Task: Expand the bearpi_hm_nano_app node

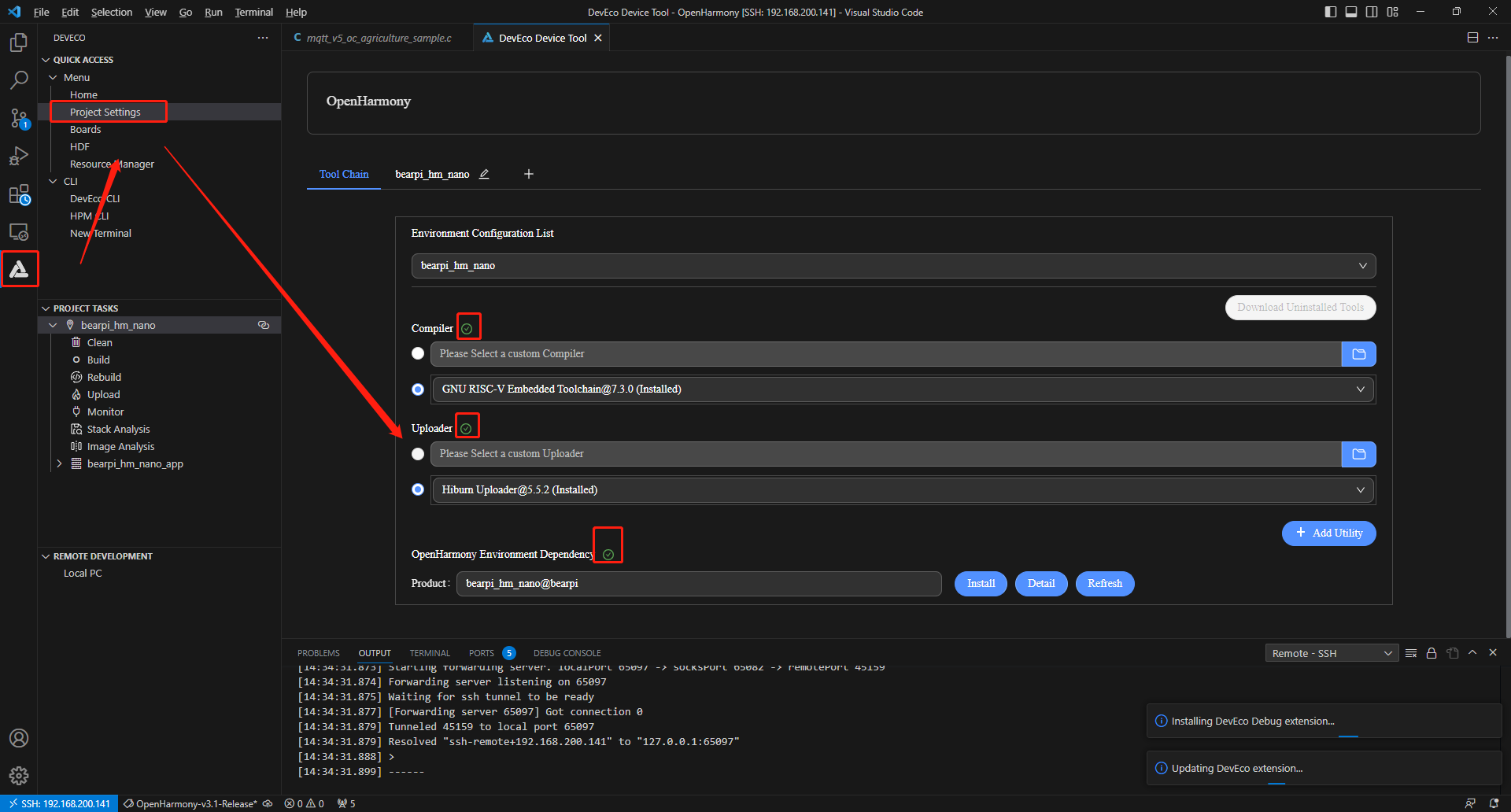Action: coord(59,463)
